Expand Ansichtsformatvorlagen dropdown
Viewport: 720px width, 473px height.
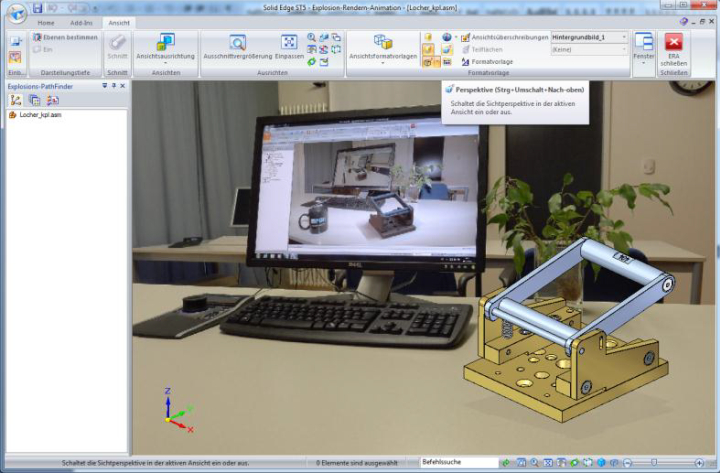point(382,63)
